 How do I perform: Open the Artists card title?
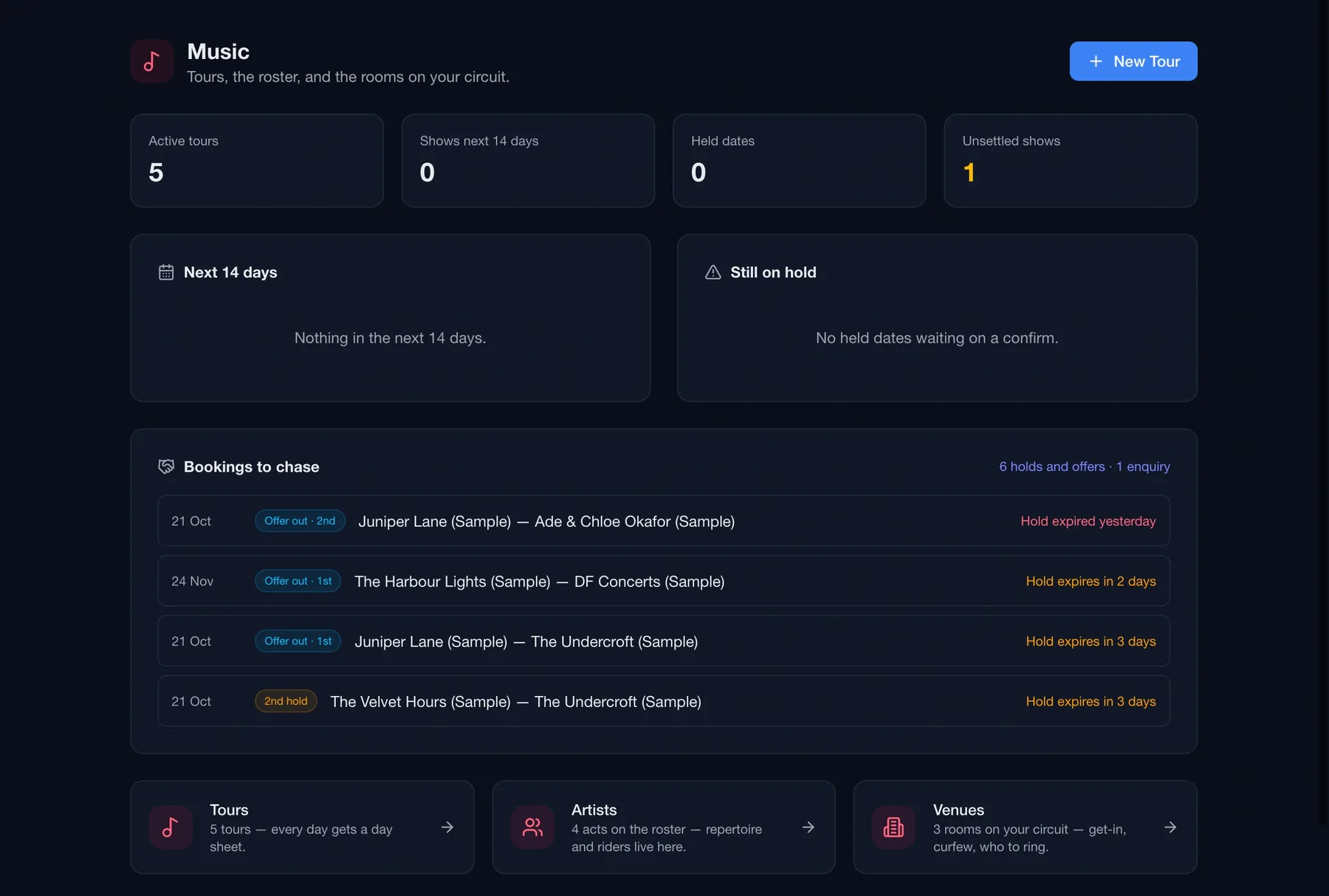(594, 810)
